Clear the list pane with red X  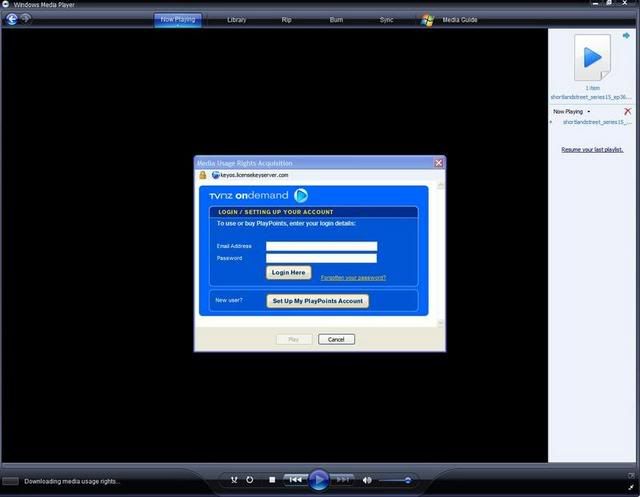click(627, 111)
